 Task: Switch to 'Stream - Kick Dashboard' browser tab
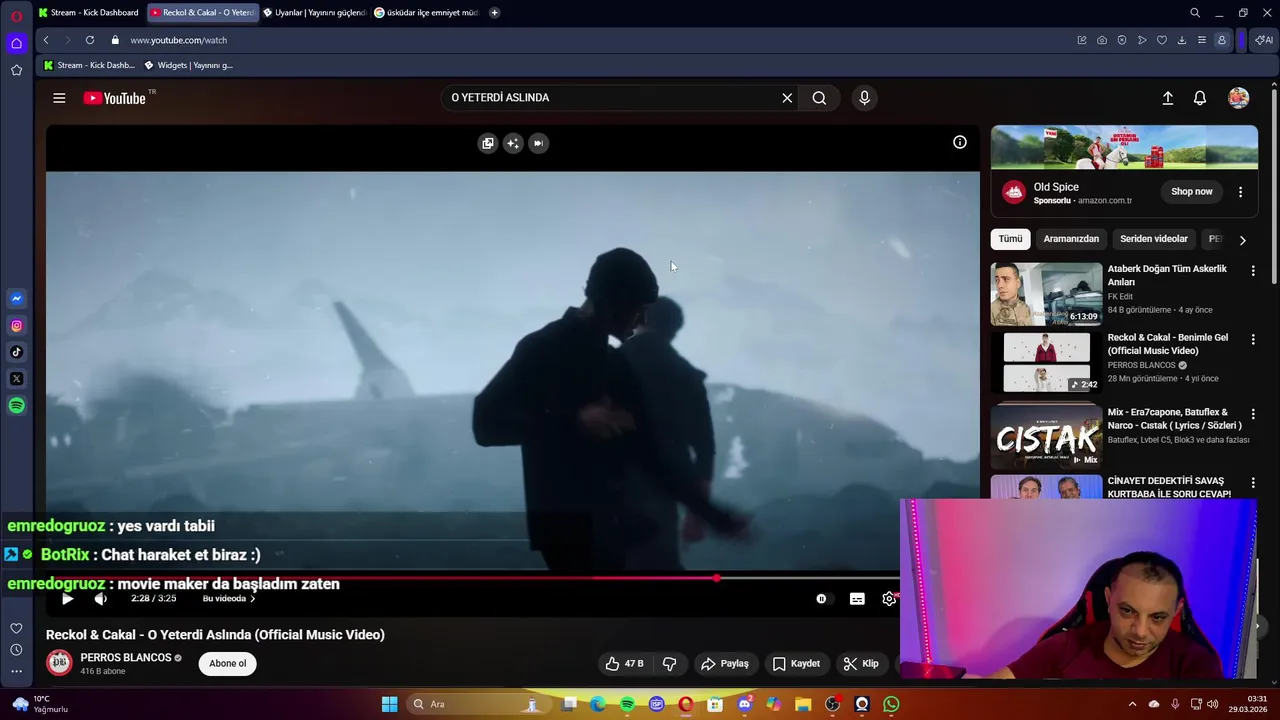[89, 13]
